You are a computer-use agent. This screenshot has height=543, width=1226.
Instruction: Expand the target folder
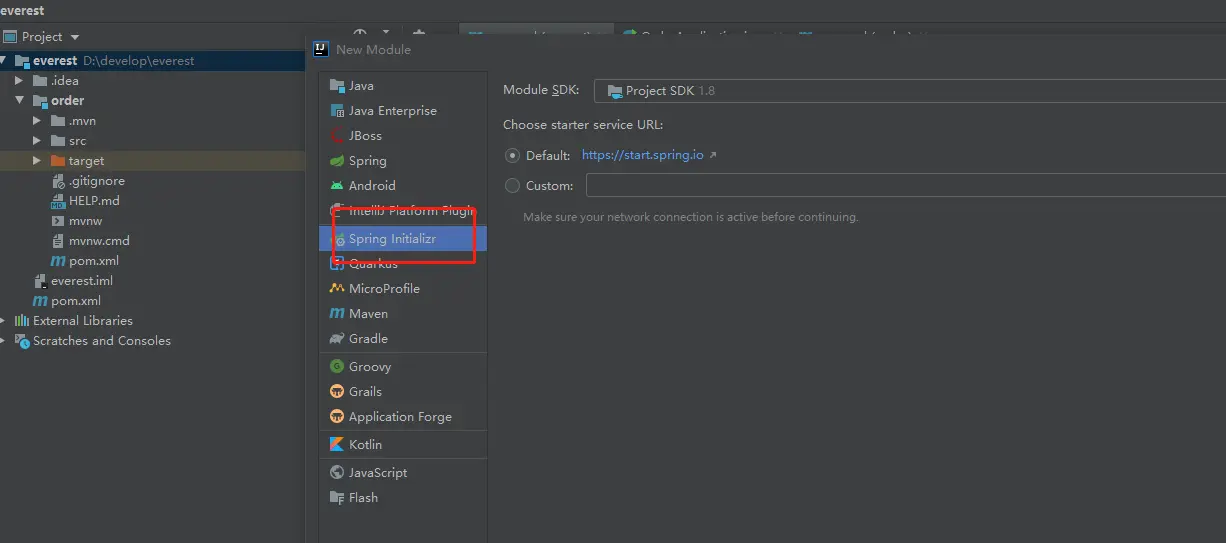[x=37, y=161]
